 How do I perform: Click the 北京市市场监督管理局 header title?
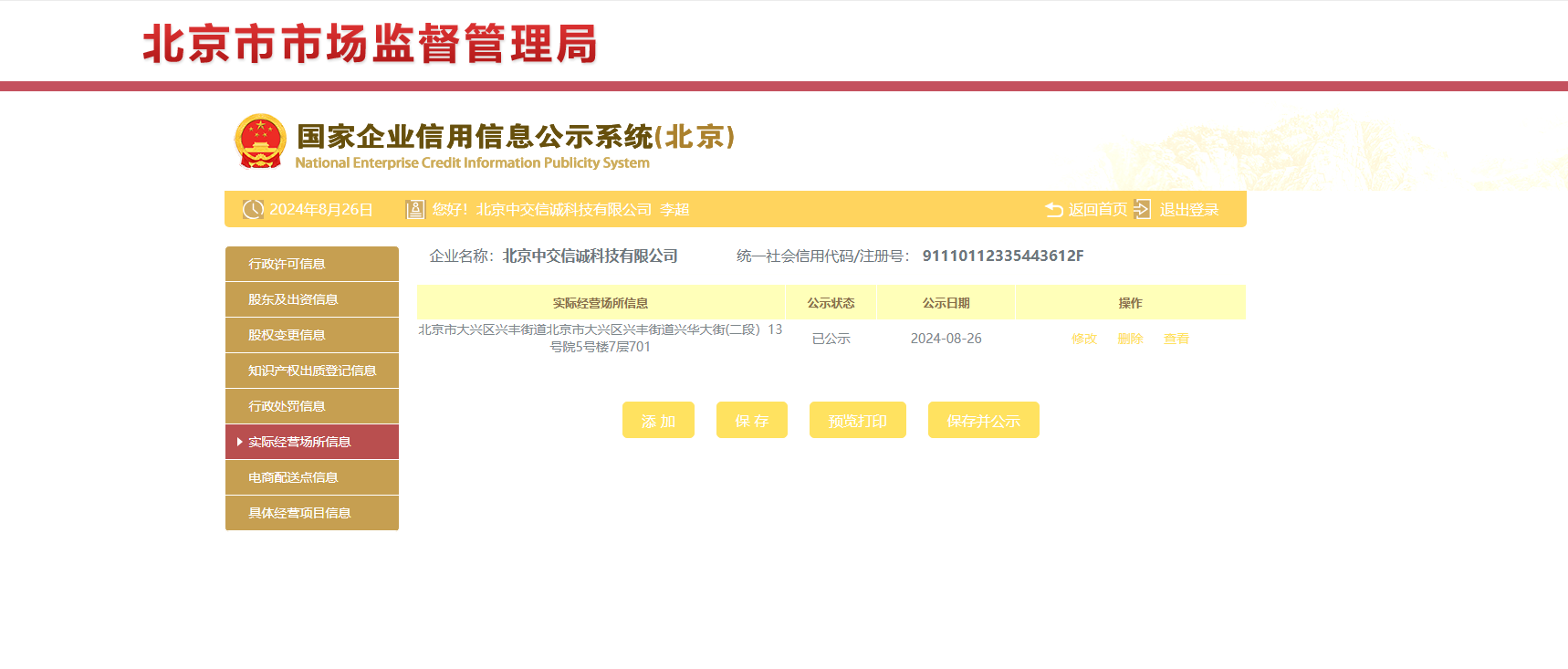point(370,43)
